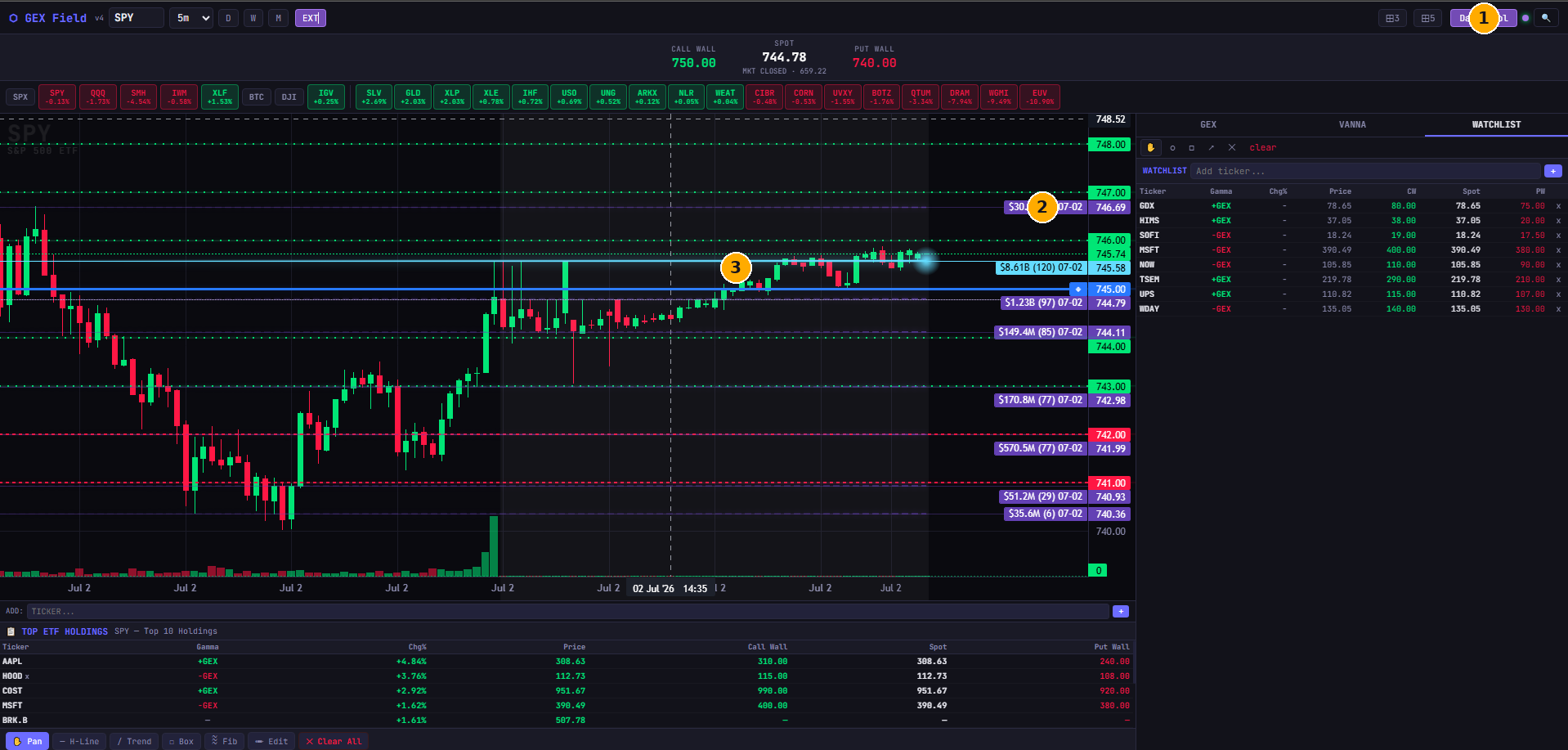
Task: Click the QQQ ticker chip
Action: 98,97
